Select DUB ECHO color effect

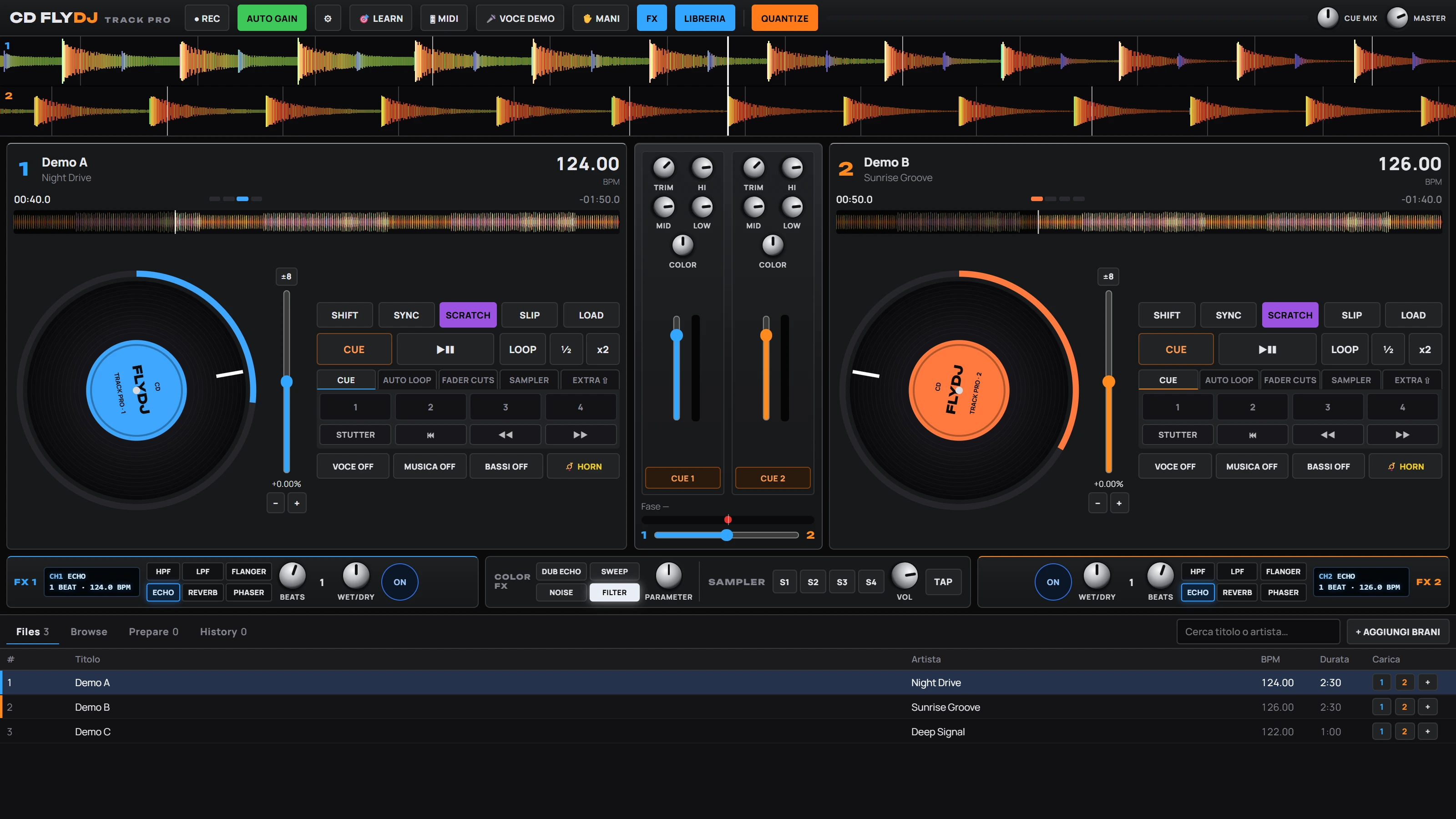pyautogui.click(x=561, y=571)
